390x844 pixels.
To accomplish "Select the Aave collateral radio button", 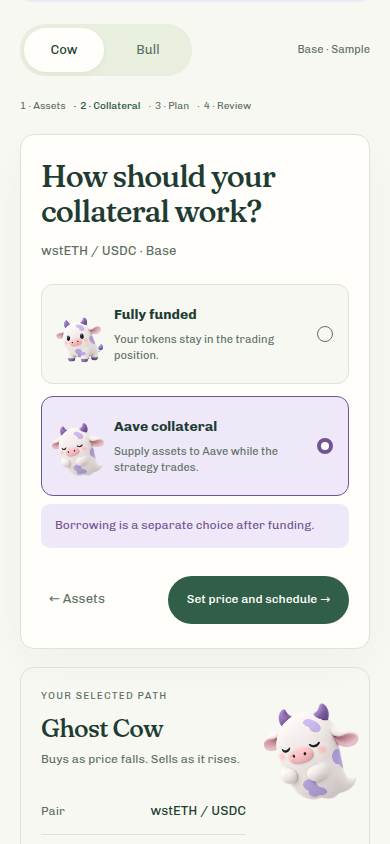I will [325, 446].
